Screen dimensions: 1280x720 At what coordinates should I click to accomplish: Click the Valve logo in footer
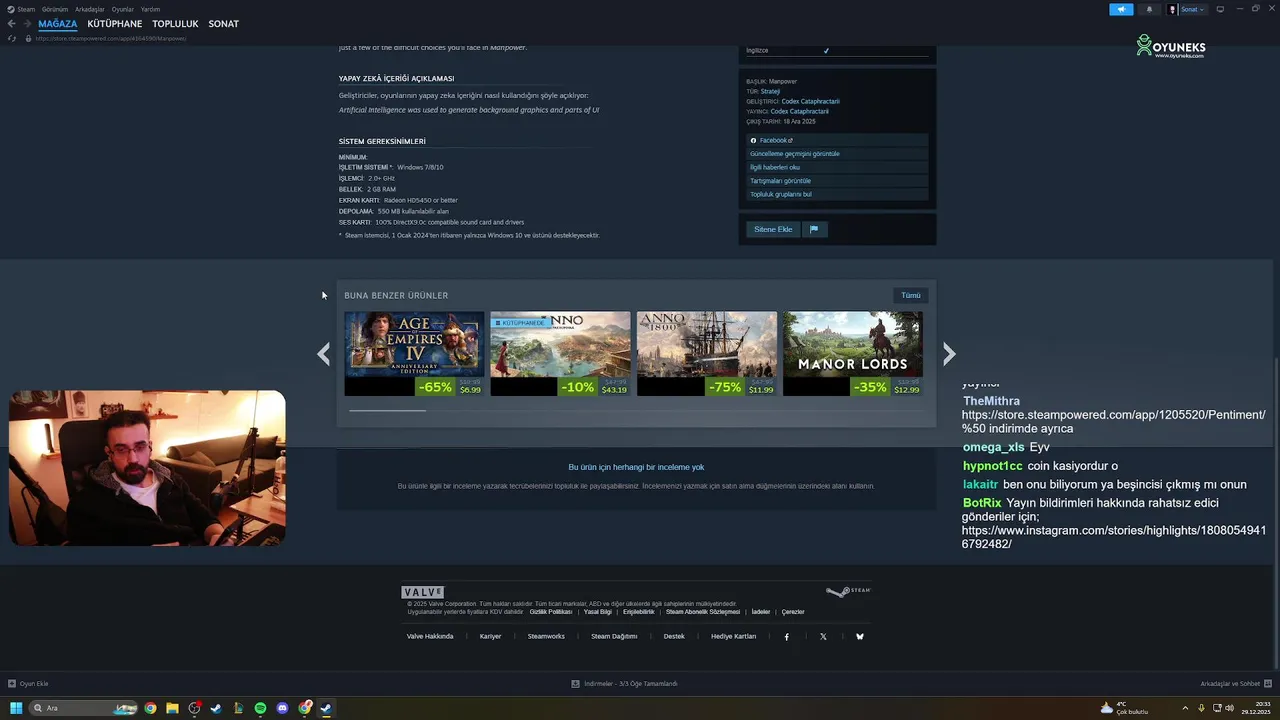pyautogui.click(x=422, y=592)
